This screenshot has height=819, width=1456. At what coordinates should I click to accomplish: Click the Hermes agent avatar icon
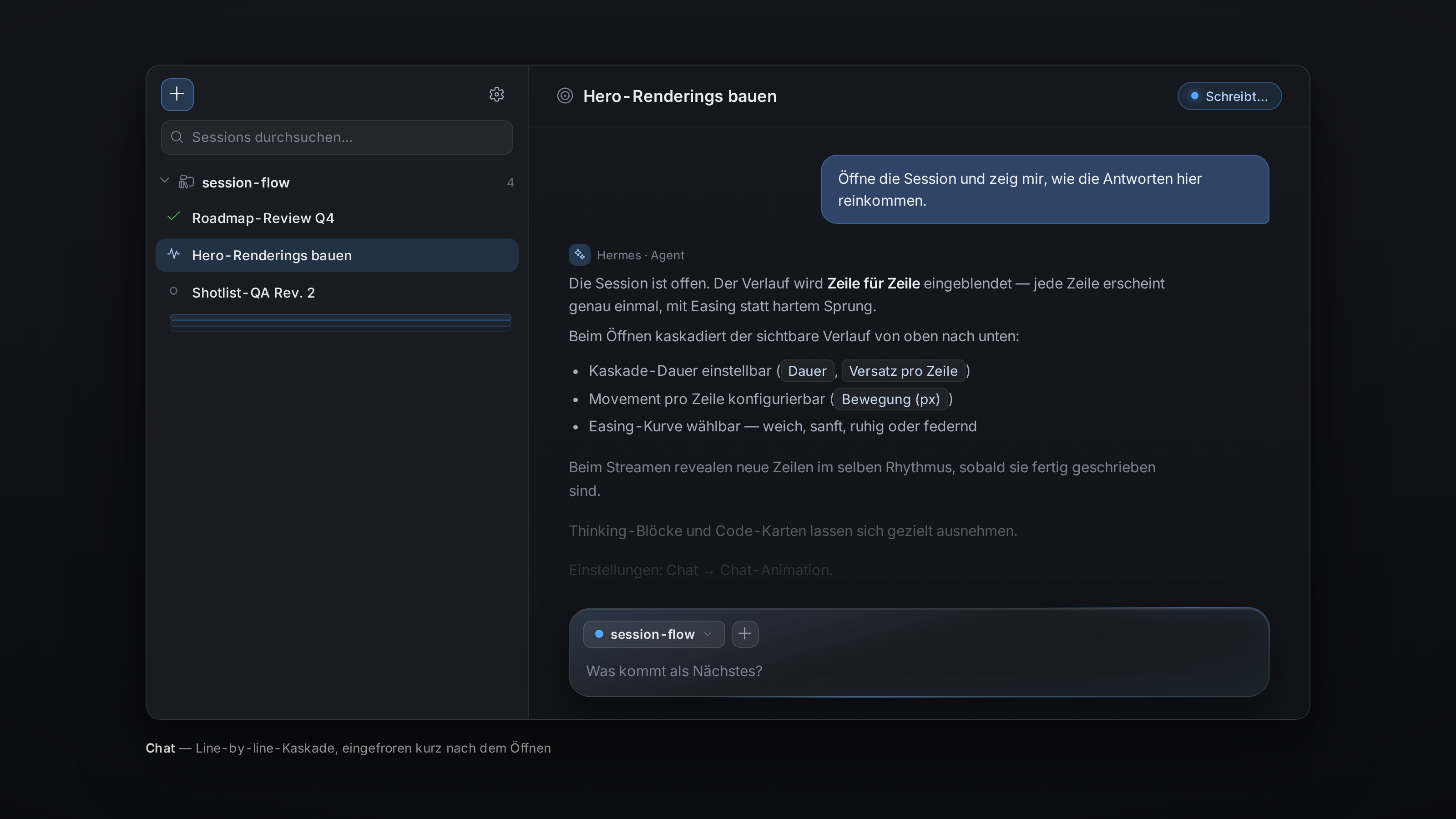coord(579,255)
